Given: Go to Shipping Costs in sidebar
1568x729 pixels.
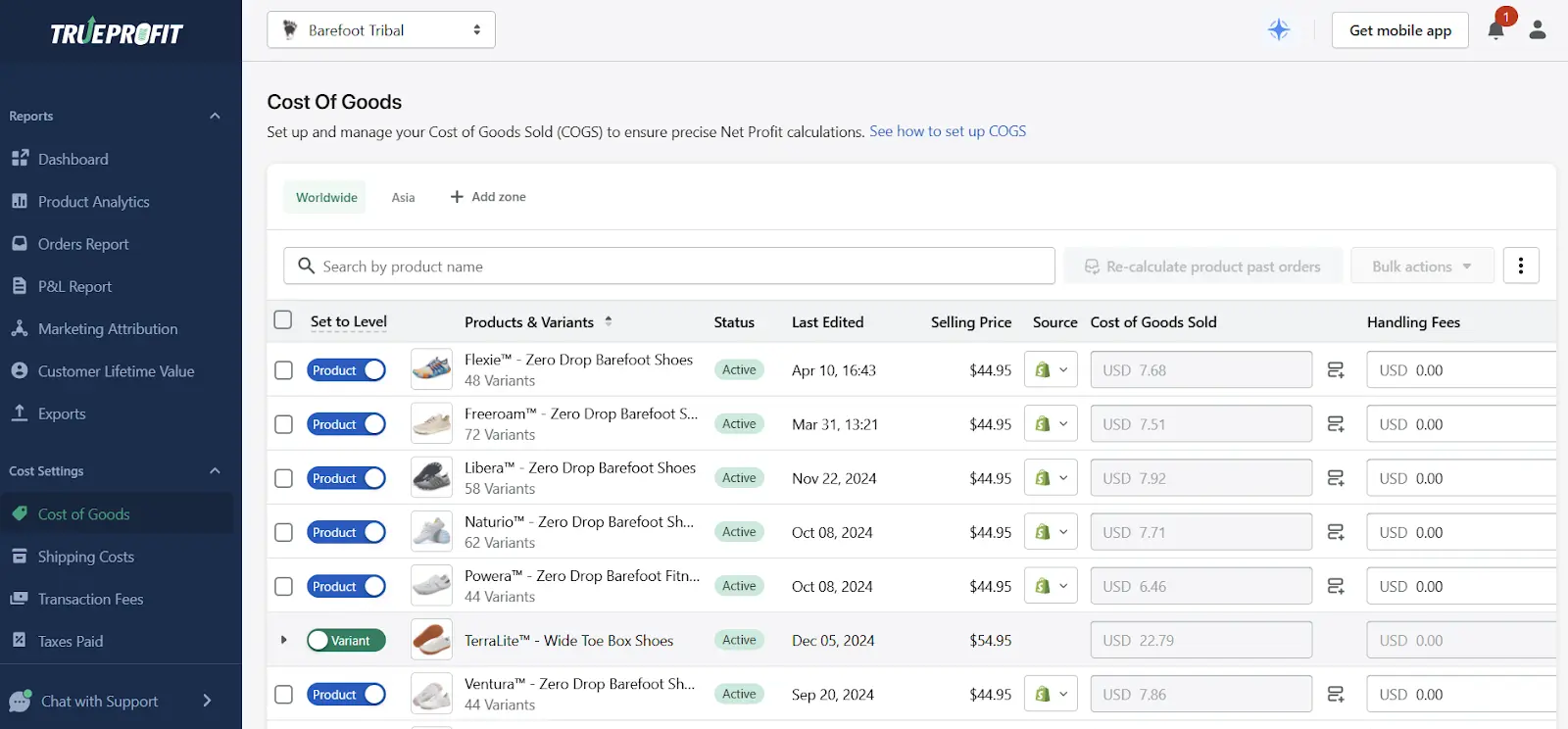Looking at the screenshot, I should pos(85,557).
